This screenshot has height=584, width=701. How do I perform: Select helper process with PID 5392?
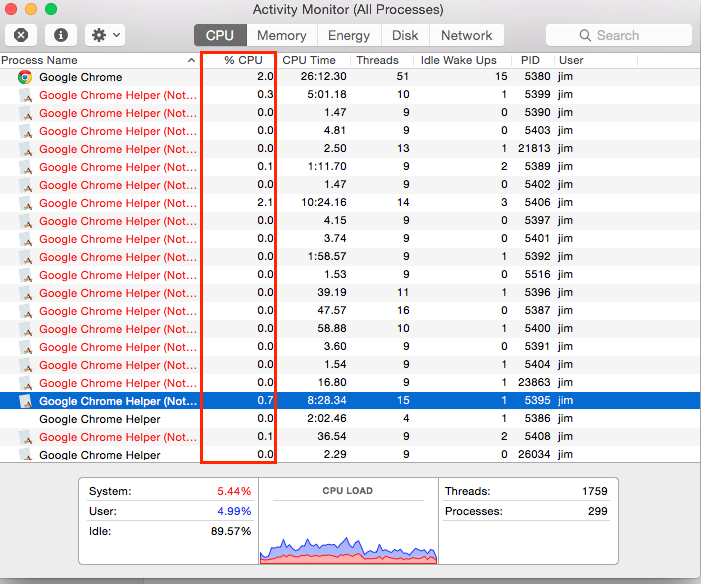tap(350, 257)
